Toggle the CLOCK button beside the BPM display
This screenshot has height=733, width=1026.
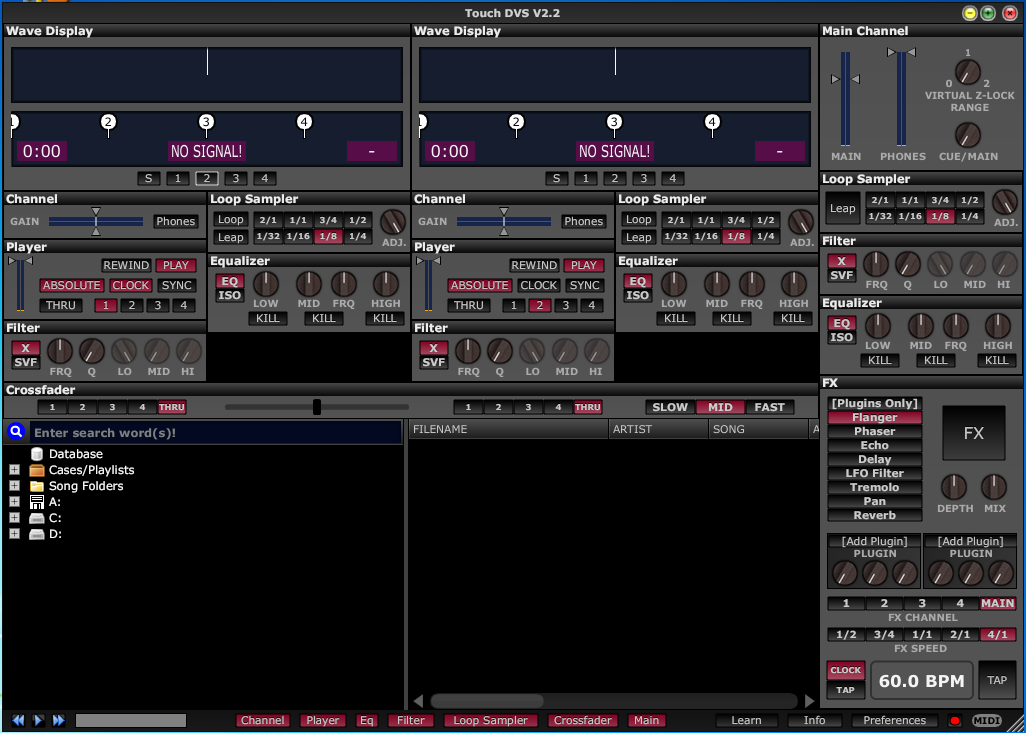(x=845, y=670)
